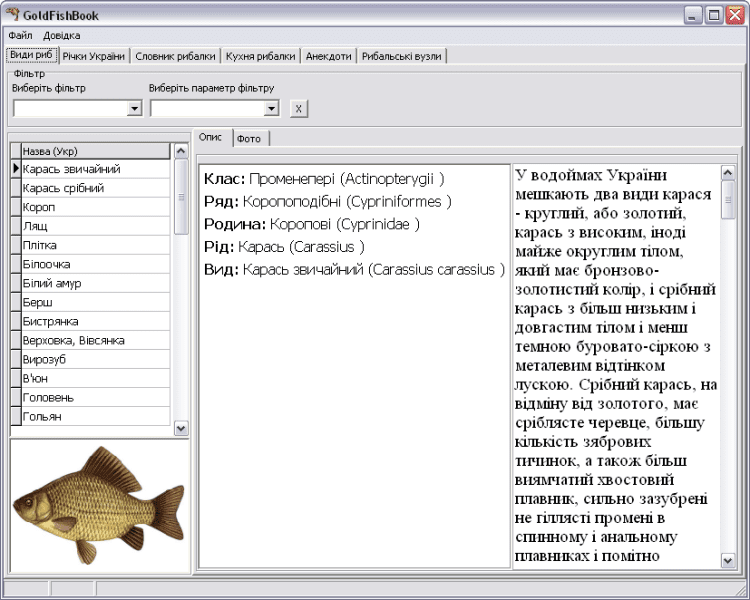Click inside the Виберіть фільтр combo field
The height and width of the screenshot is (600, 750).
tap(71, 109)
